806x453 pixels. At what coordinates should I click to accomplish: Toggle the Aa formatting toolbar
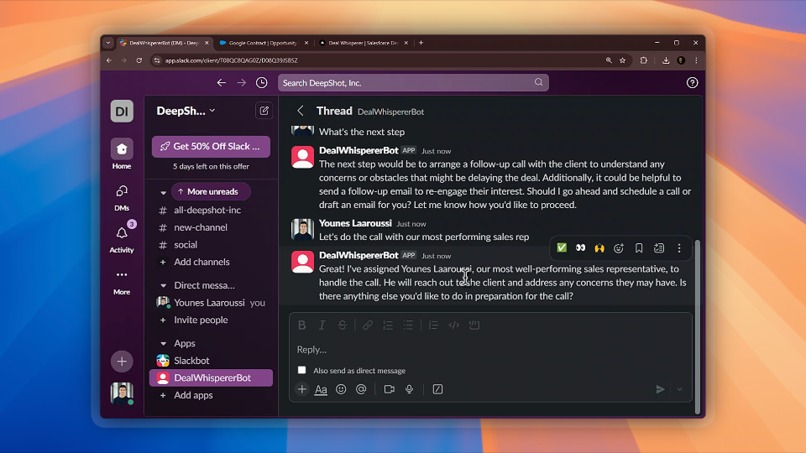321,390
